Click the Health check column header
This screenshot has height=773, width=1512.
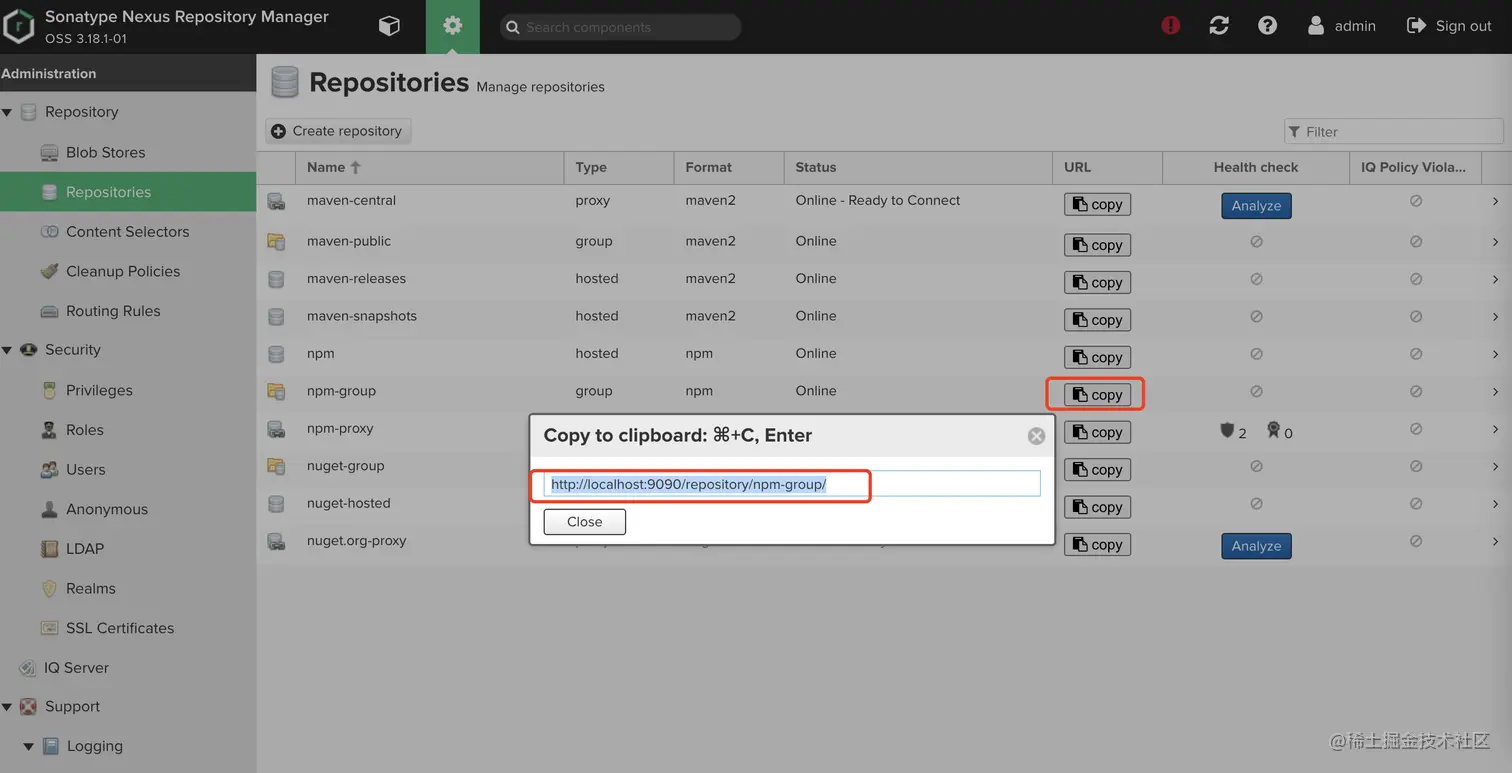pos(1255,167)
